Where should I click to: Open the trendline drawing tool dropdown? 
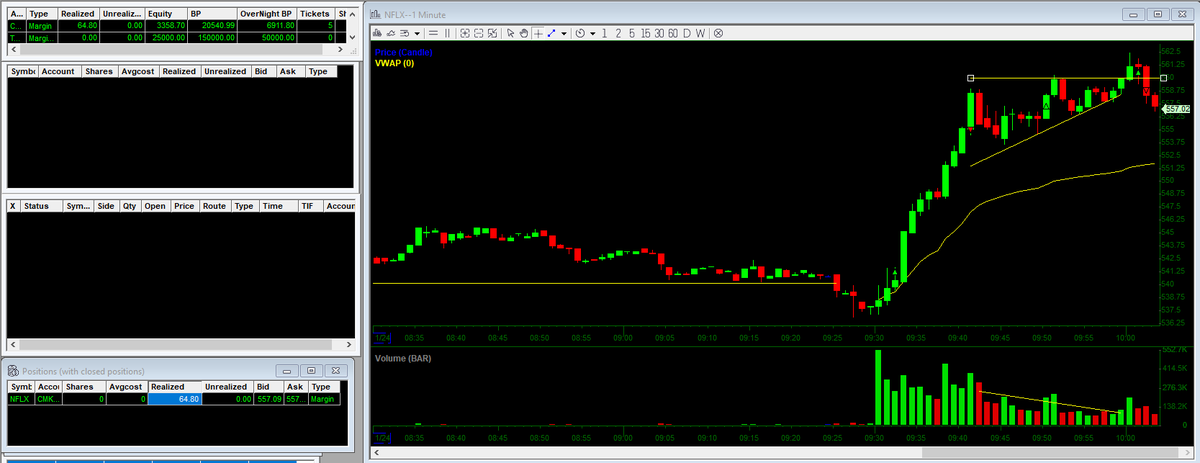564,33
